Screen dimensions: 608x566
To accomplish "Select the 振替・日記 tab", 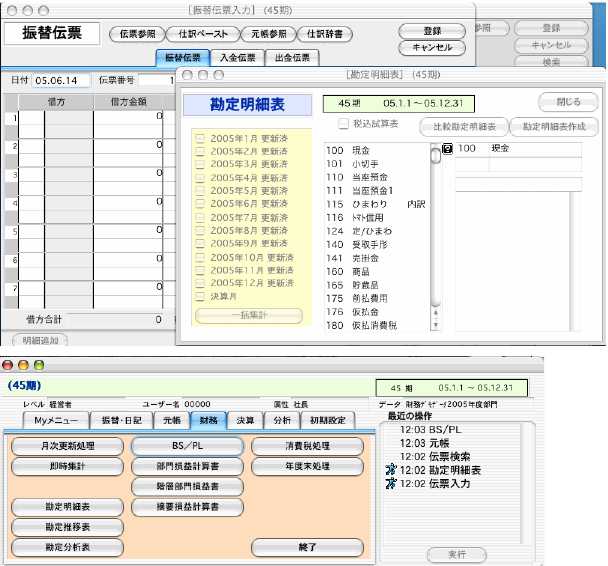I will (121, 420).
